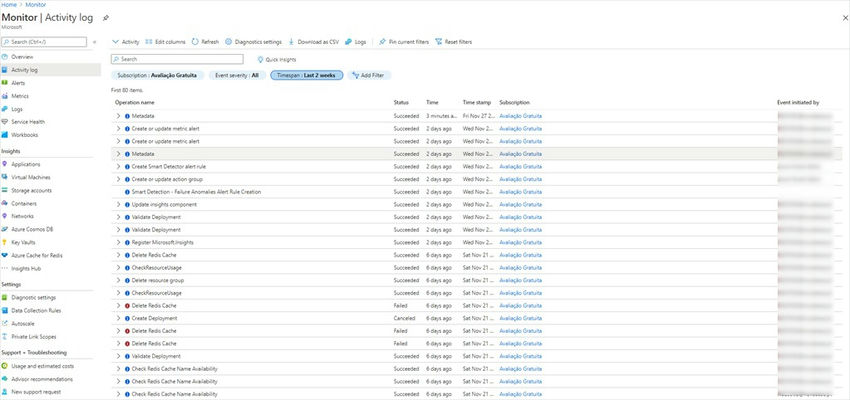Image resolution: width=850 pixels, height=400 pixels.
Task: Go to Alerts in the sidebar
Action: click(19, 83)
